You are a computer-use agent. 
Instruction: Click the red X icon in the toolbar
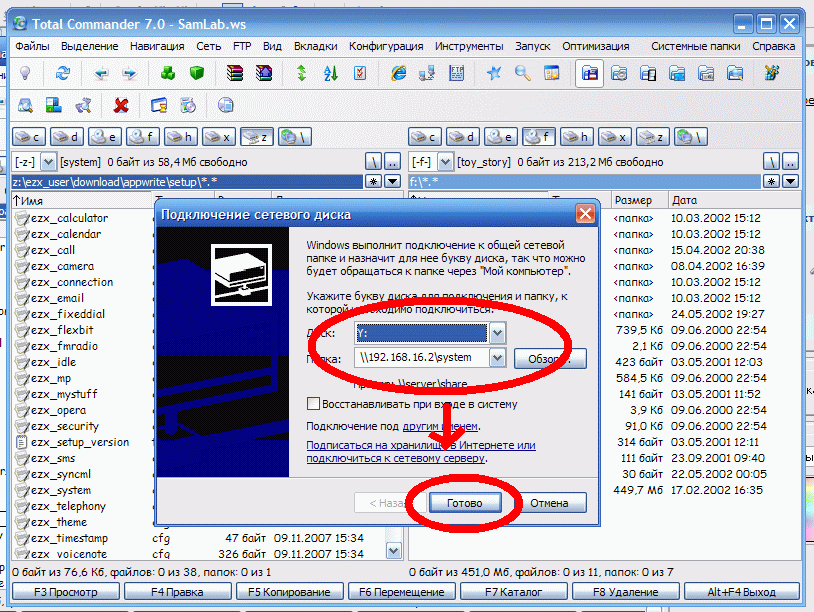(121, 106)
